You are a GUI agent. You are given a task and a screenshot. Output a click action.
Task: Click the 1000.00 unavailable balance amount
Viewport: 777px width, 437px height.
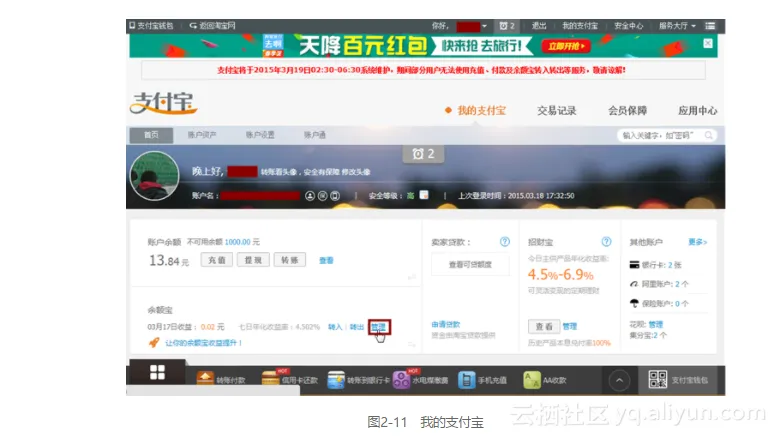pyautogui.click(x=237, y=242)
